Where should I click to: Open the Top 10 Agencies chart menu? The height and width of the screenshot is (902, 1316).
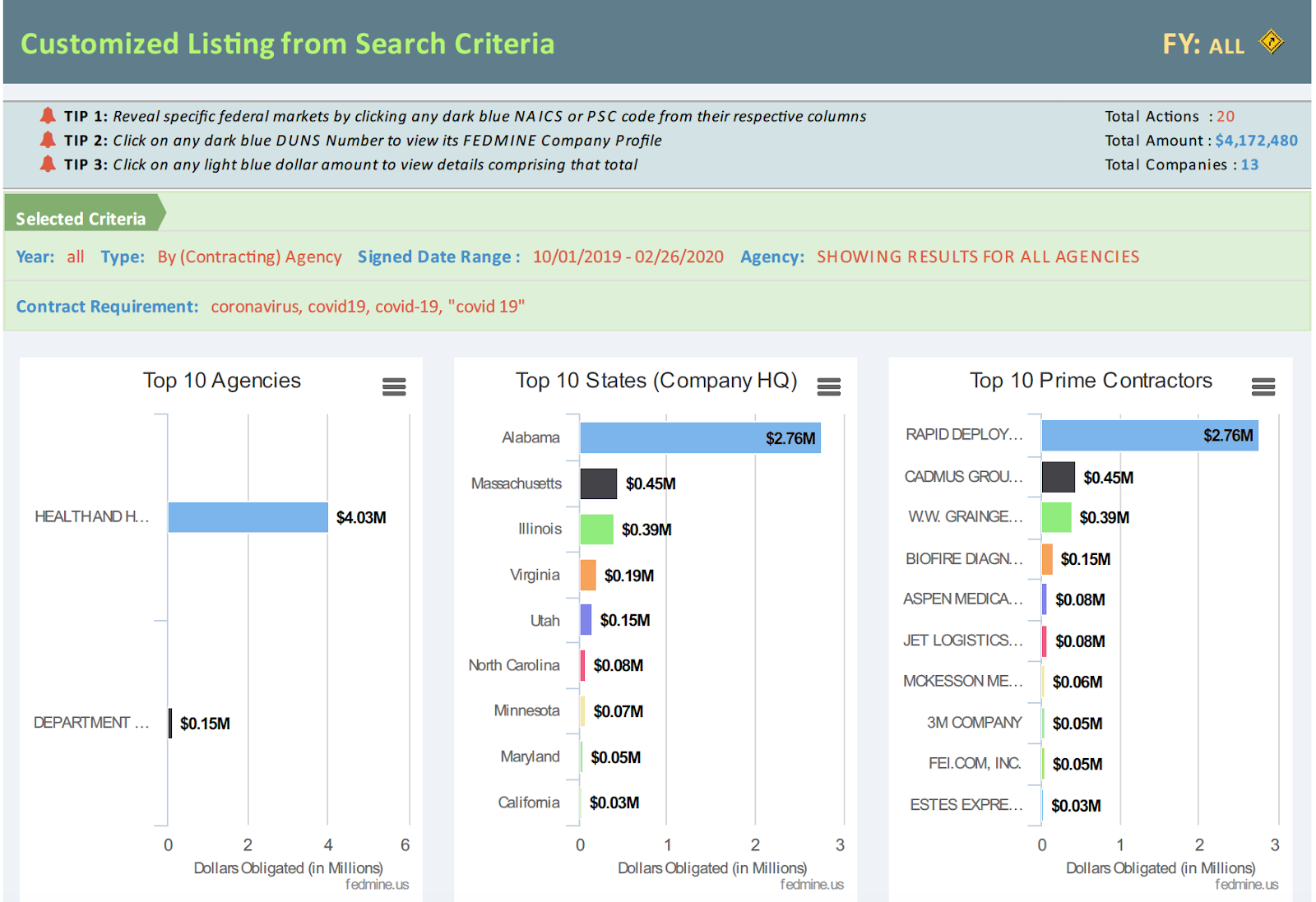394,386
